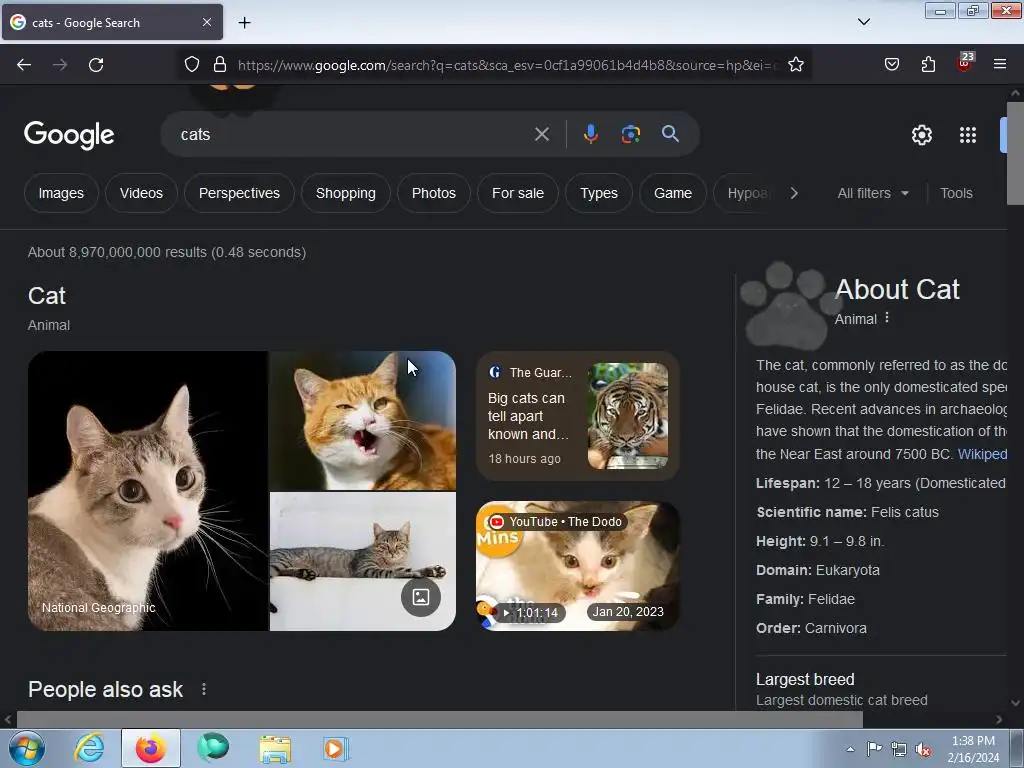The width and height of the screenshot is (1024, 768).
Task: Go forward one page
Action: coord(60,65)
